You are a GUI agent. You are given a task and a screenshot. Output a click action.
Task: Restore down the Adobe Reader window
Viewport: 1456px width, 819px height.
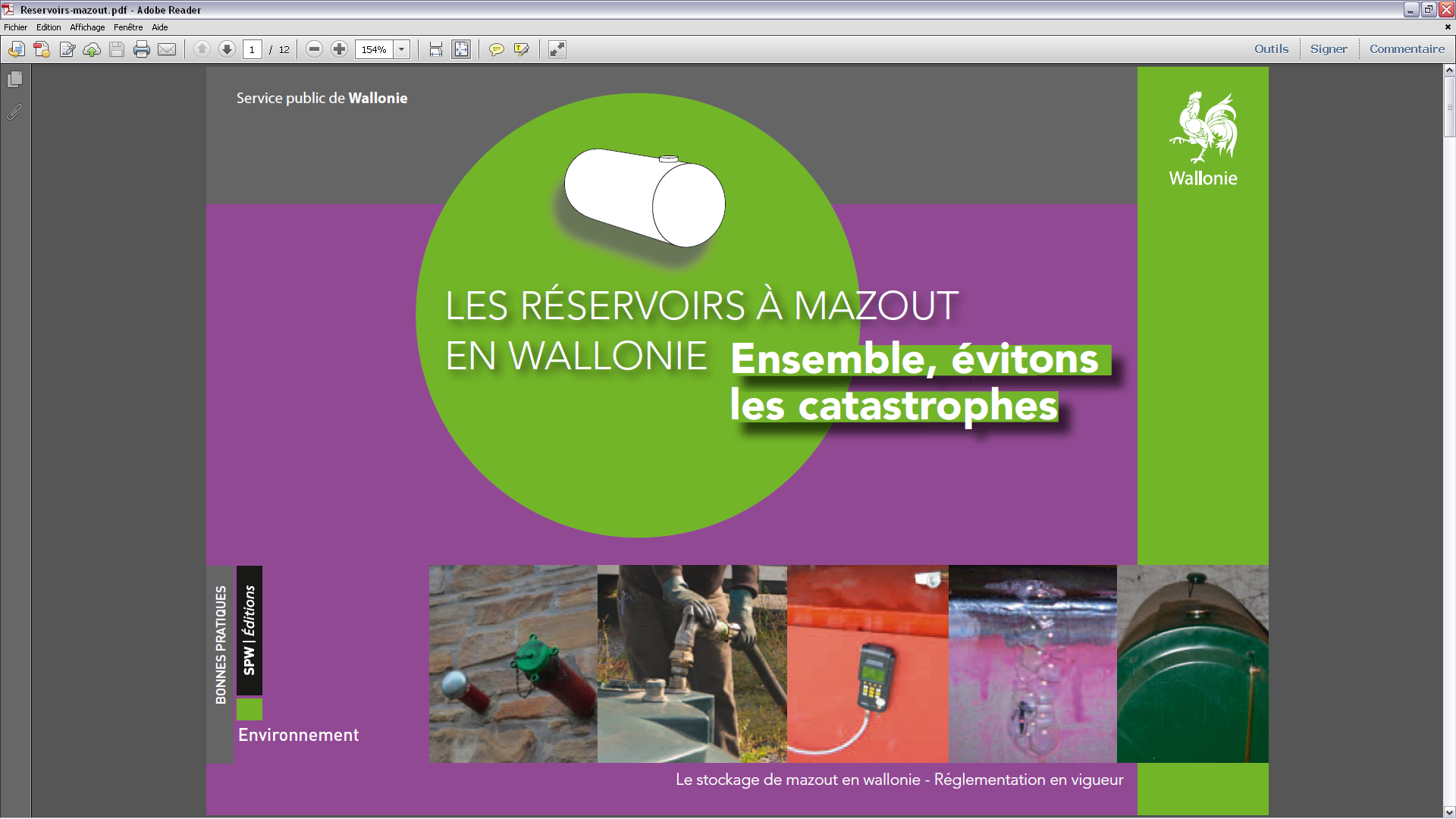point(1429,10)
